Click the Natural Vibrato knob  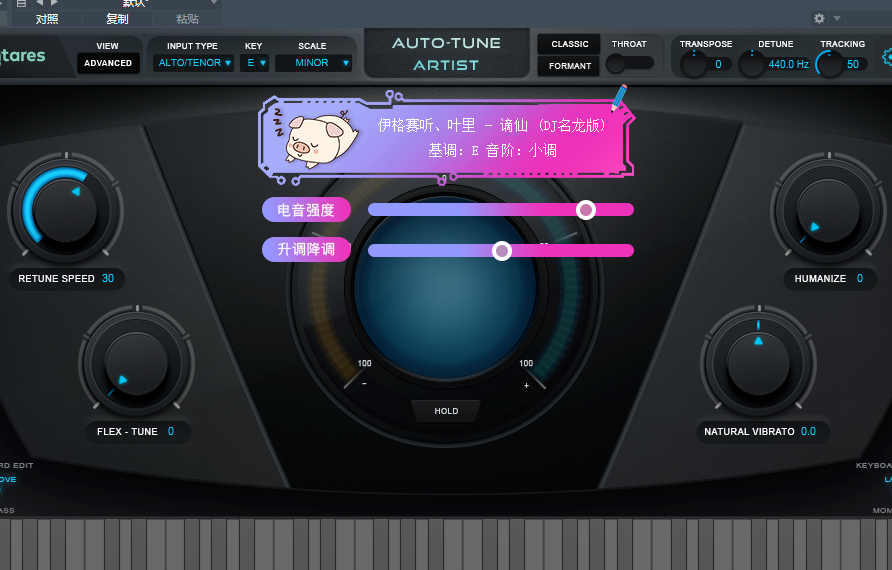[x=758, y=364]
